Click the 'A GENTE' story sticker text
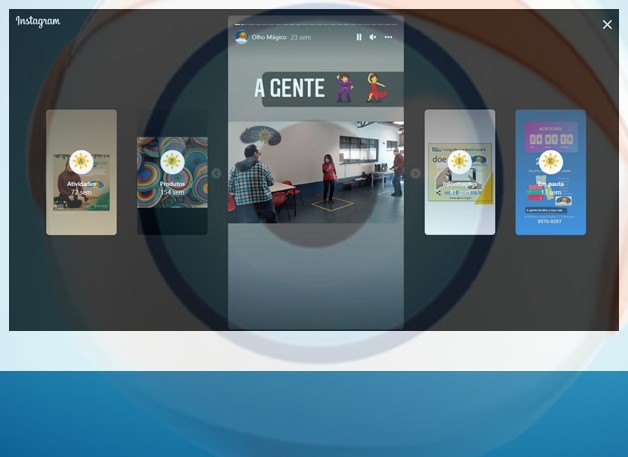The width and height of the screenshot is (628, 457). [x=289, y=89]
